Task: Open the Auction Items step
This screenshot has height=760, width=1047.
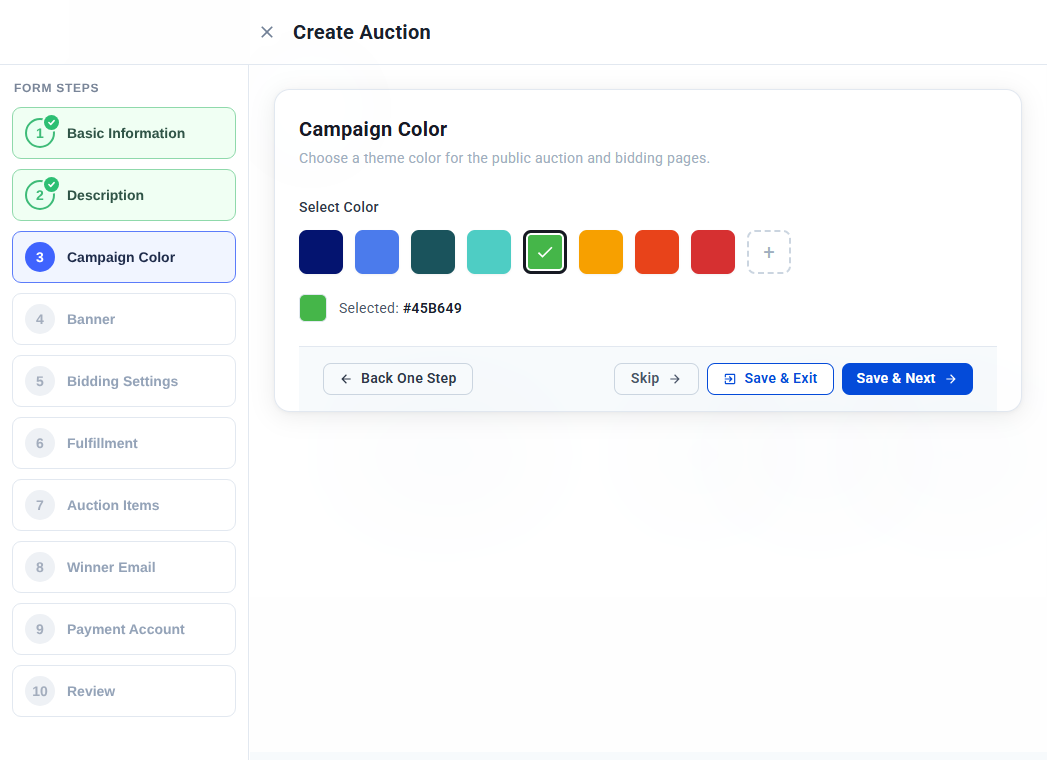Action: (124, 505)
